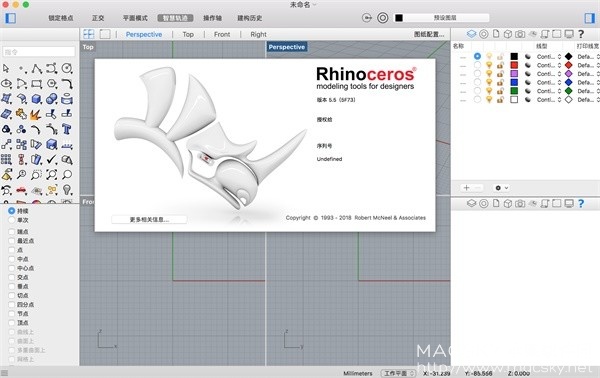This screenshot has width=600, height=378.
Task: Click the 更多相关信息 button
Action: [x=149, y=220]
